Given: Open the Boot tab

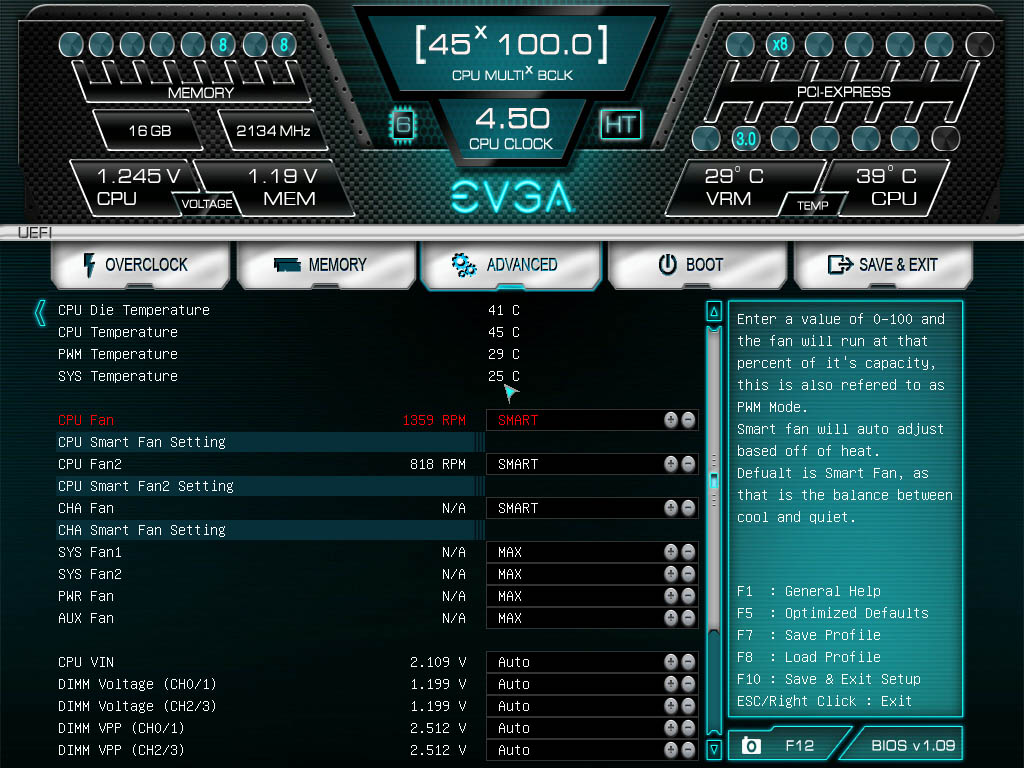Looking at the screenshot, I should tap(697, 264).
